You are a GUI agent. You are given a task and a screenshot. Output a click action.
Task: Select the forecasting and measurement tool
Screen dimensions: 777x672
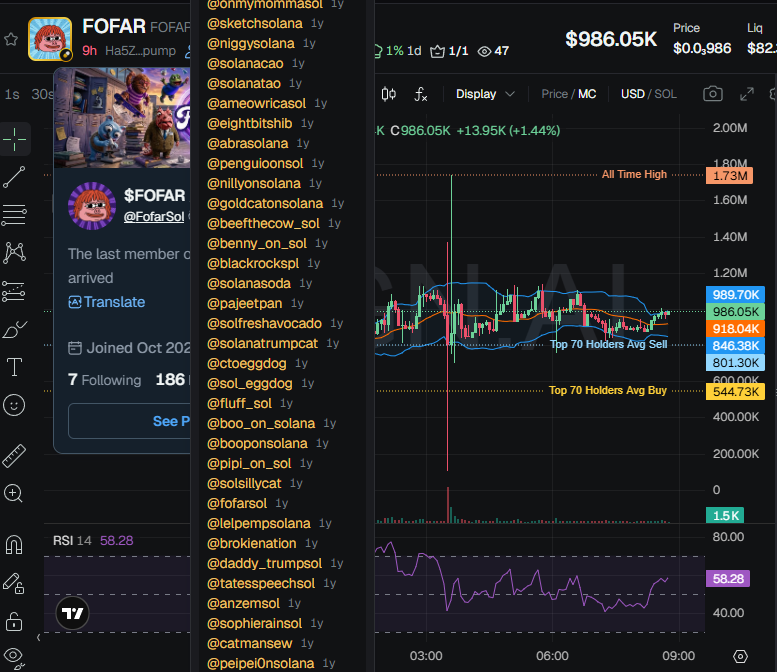point(14,291)
